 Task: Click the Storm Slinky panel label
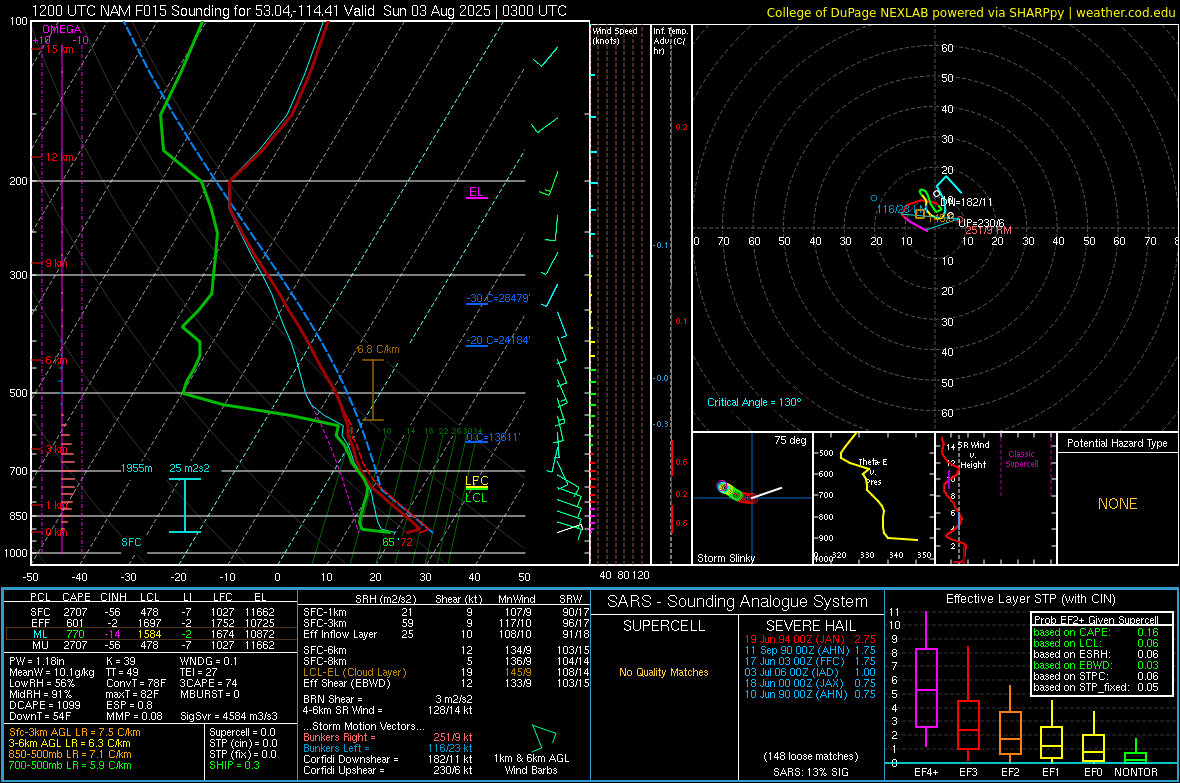[725, 558]
